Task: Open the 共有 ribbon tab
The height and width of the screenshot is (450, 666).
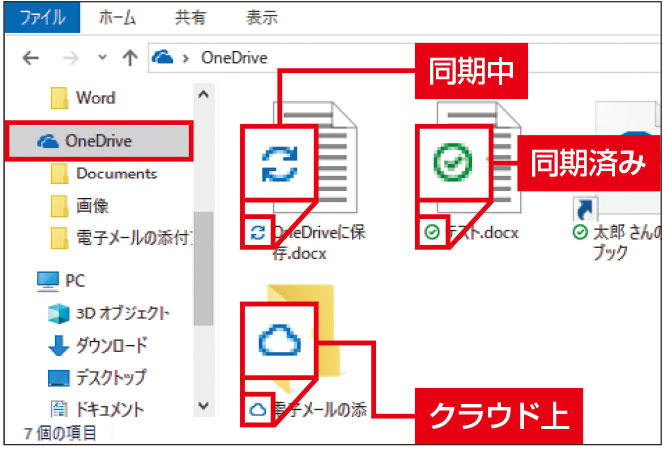Action: coord(190,18)
